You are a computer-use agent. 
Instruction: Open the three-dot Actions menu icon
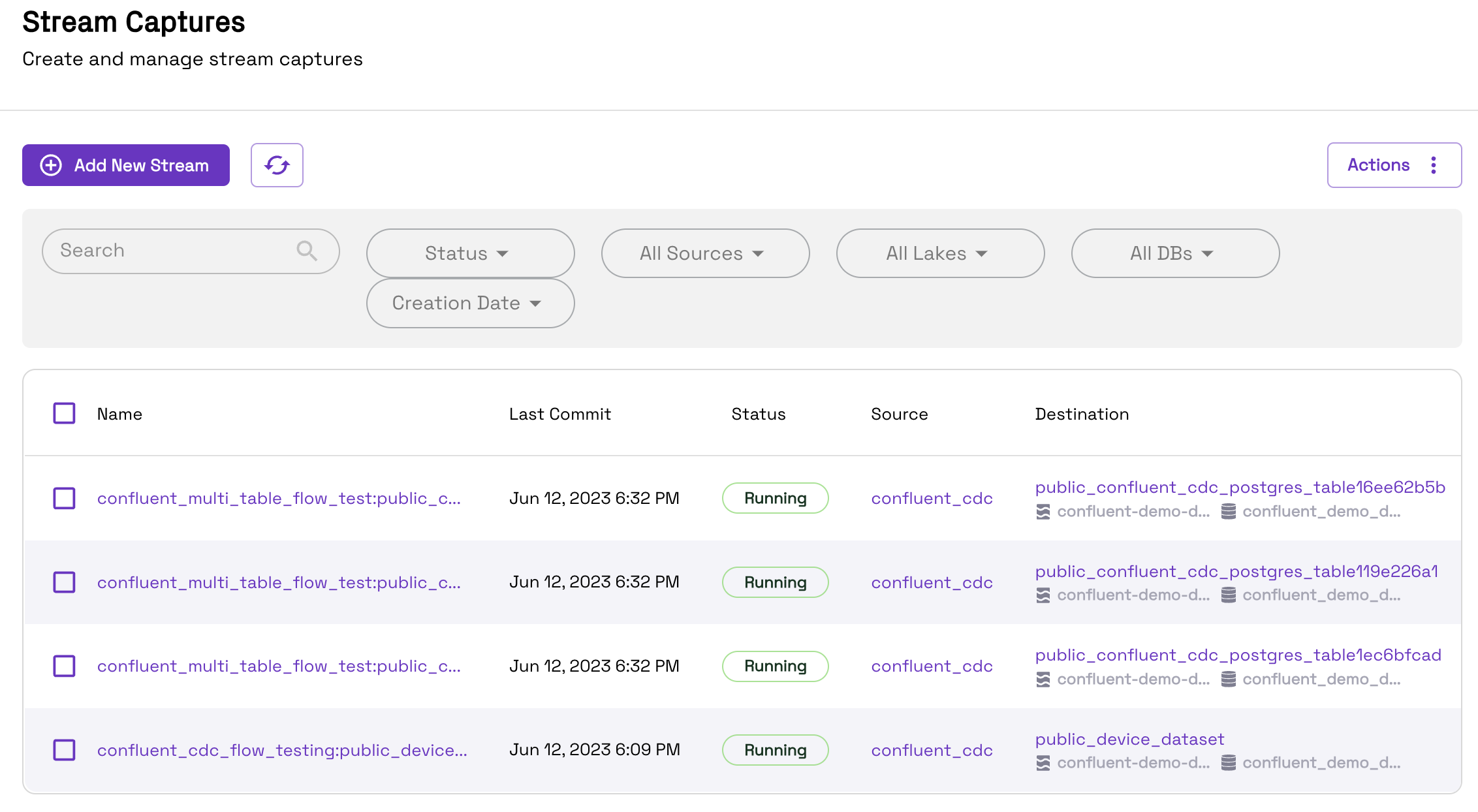coord(1434,165)
